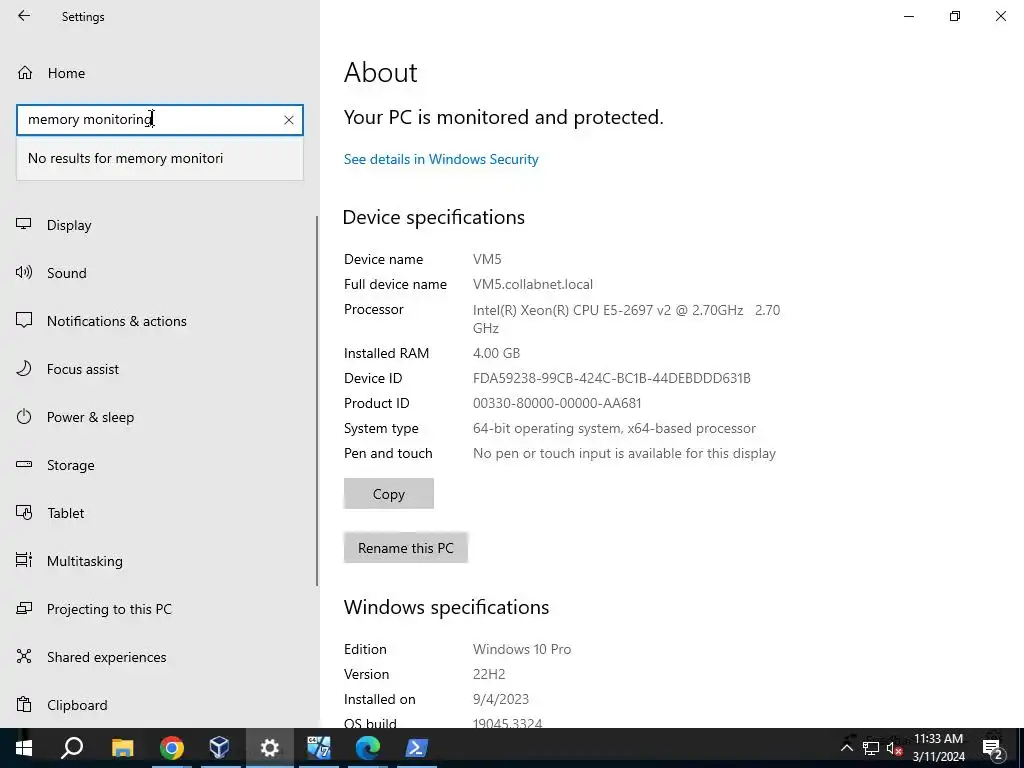Screen dimensions: 1024x768
Task: Launch File Explorer from the taskbar
Action: tap(122, 748)
